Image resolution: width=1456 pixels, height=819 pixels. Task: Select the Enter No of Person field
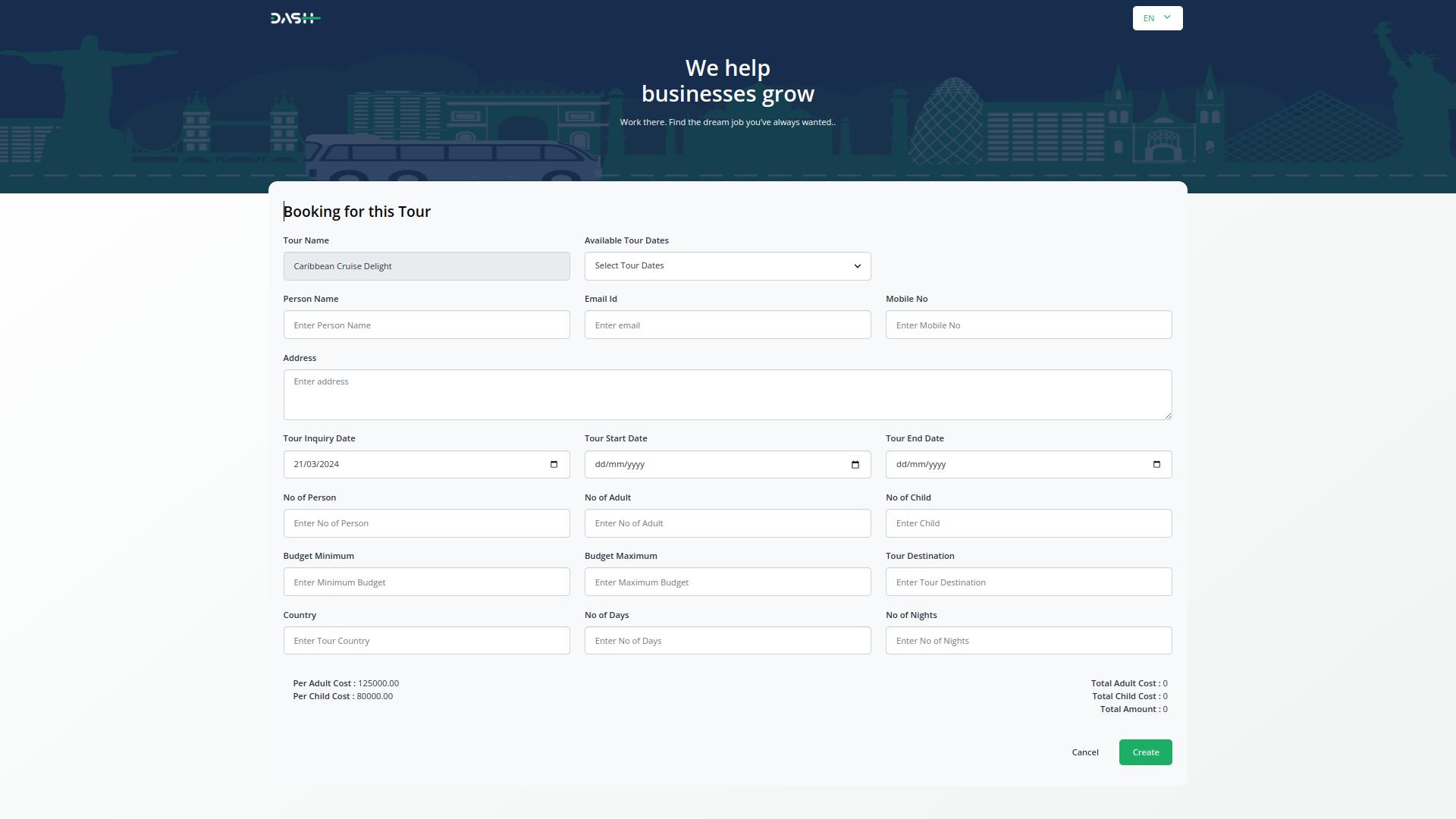click(x=426, y=523)
